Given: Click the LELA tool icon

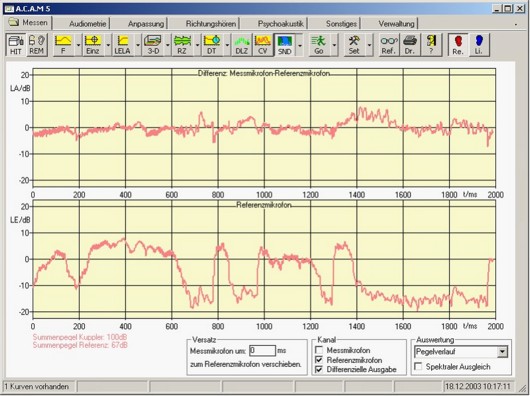Looking at the screenshot, I should [x=122, y=45].
